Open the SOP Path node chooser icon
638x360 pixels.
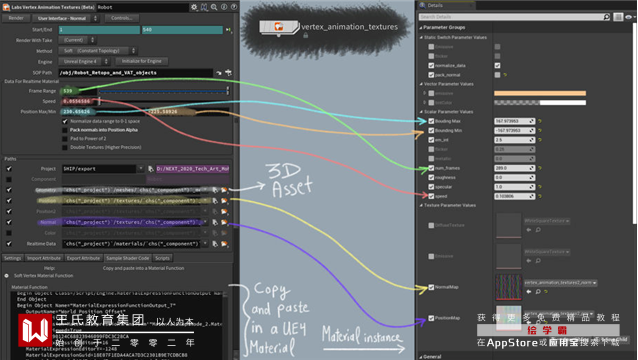(x=229, y=73)
